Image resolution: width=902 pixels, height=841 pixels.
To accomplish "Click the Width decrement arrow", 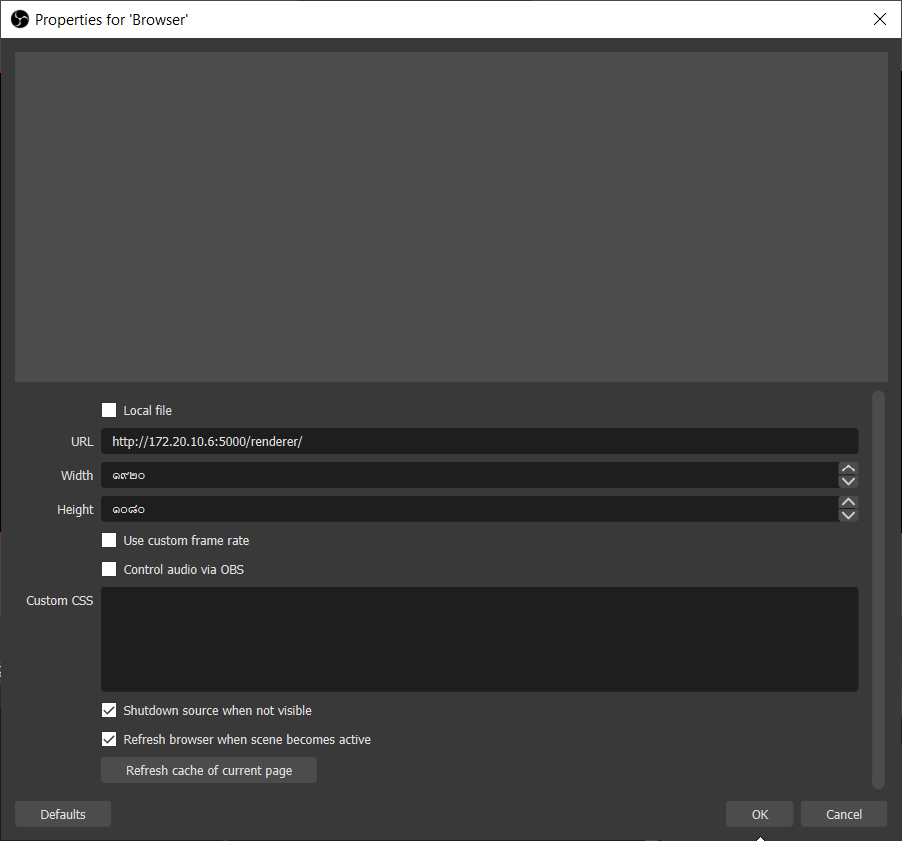I will [848, 482].
